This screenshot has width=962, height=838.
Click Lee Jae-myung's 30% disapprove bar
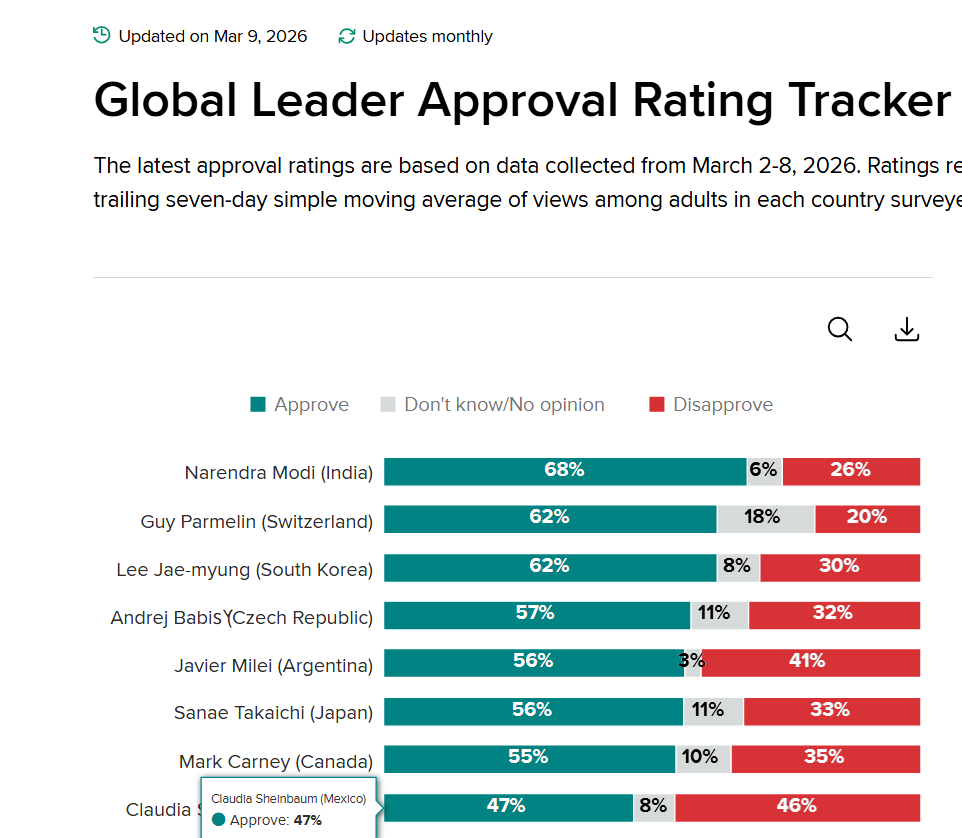(840, 568)
